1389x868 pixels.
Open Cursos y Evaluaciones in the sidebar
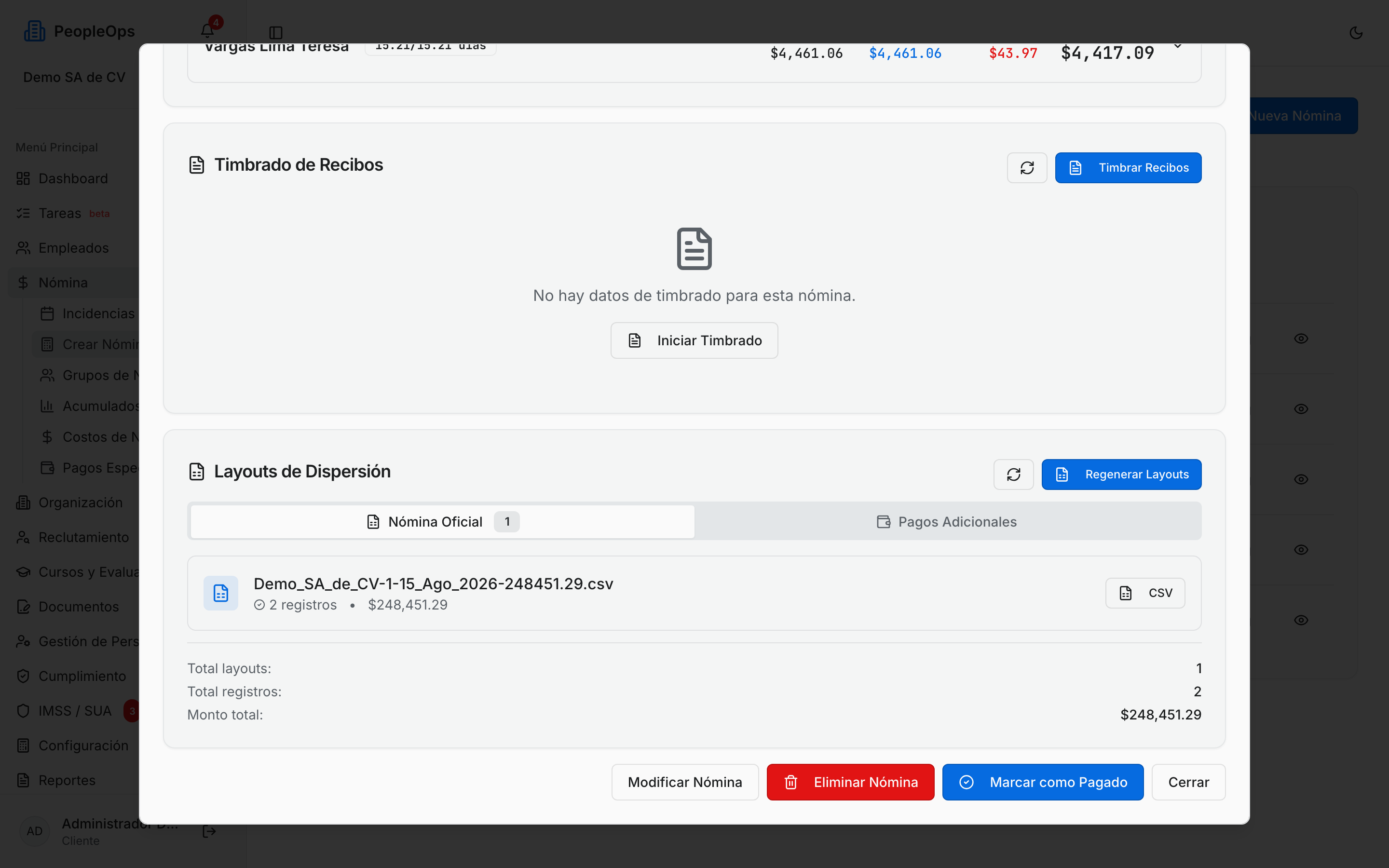pyautogui.click(x=73, y=572)
